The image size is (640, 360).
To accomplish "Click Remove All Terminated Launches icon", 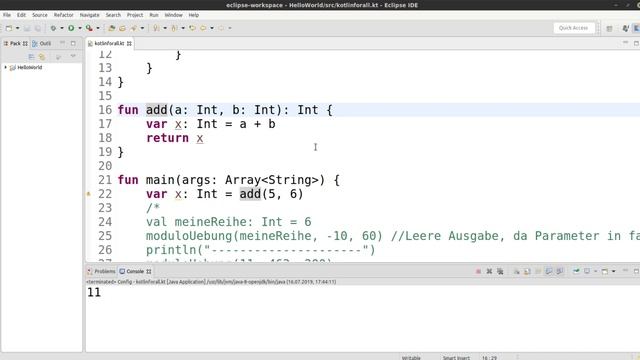I will click(x=500, y=271).
